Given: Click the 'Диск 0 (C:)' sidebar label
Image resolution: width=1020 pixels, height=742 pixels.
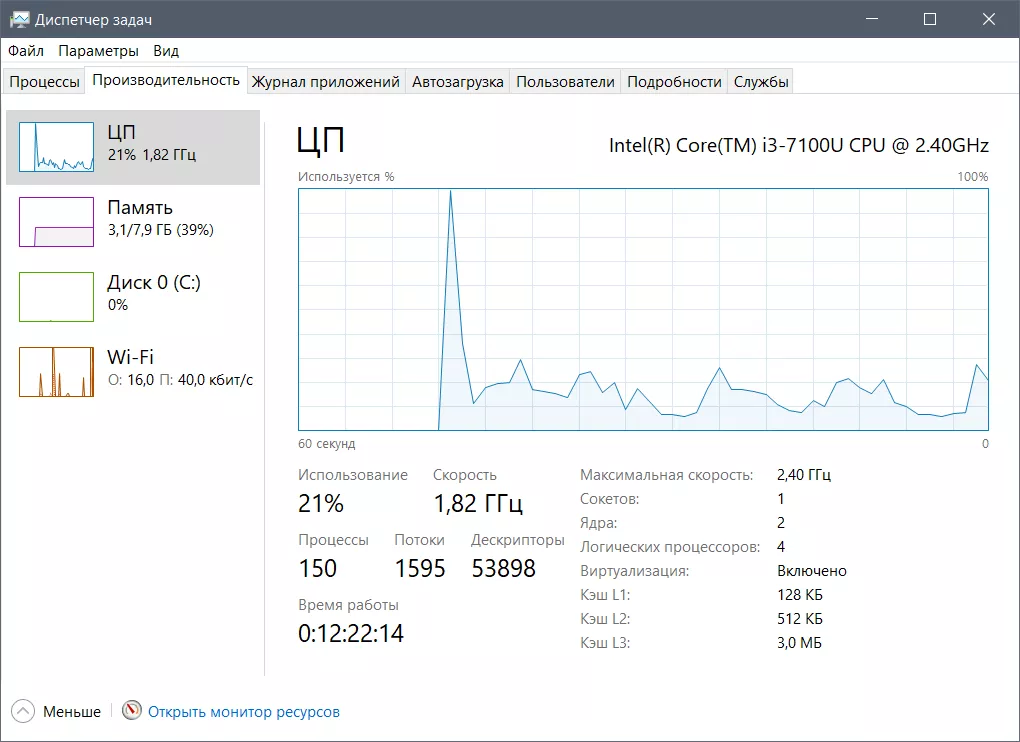Looking at the screenshot, I should (x=154, y=282).
